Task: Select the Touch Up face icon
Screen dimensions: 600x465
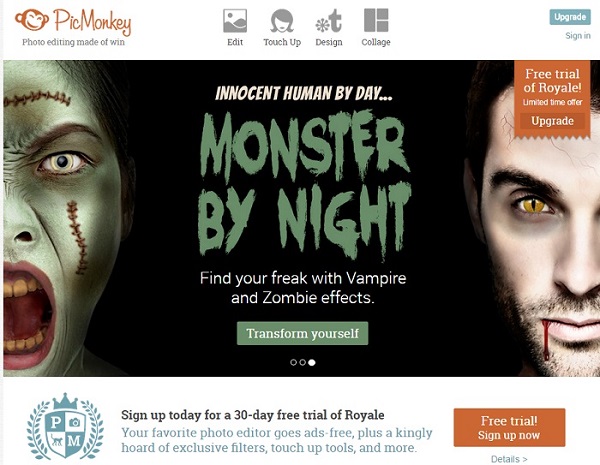Action: point(282,21)
